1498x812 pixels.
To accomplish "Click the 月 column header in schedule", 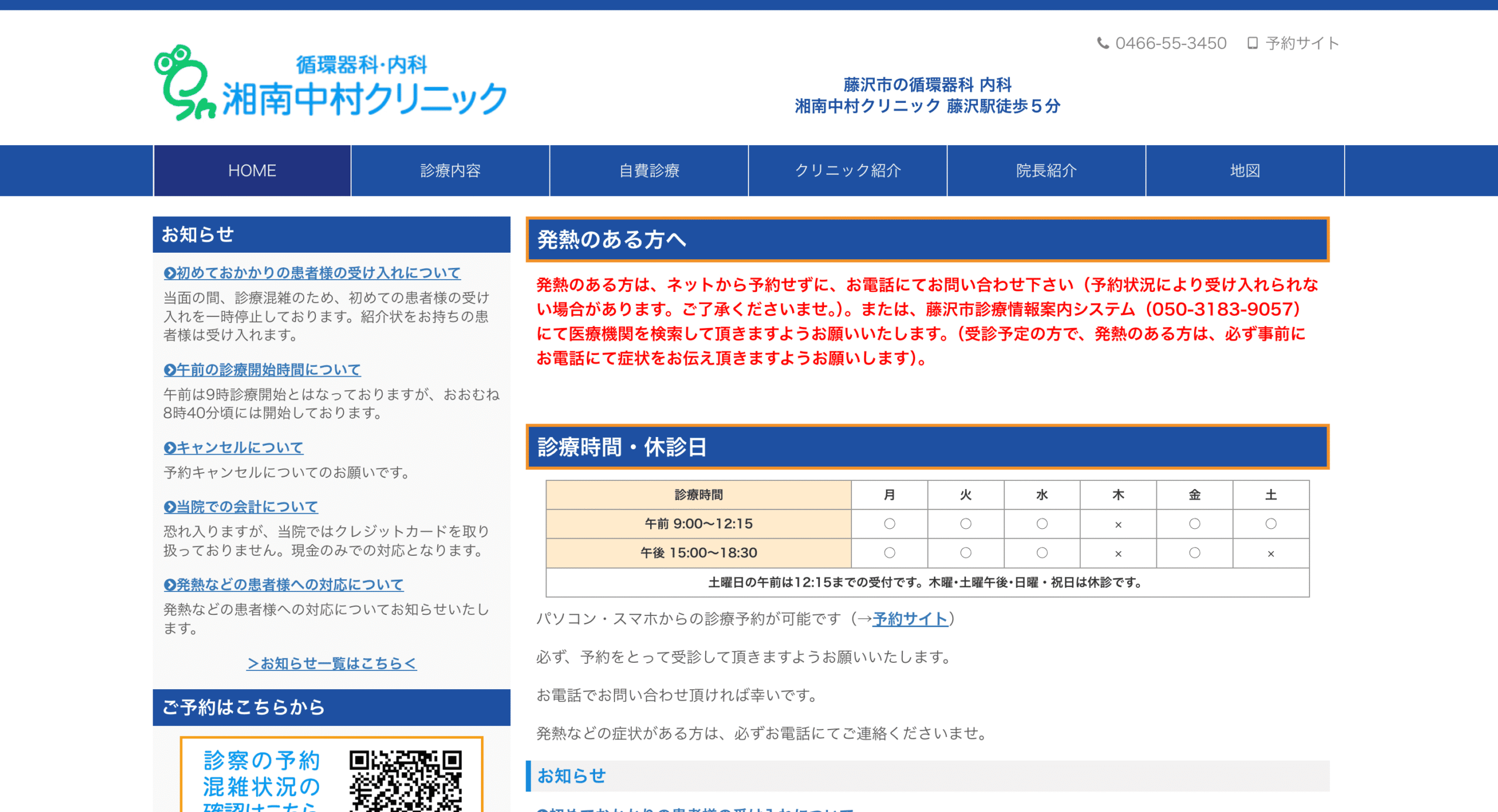I will (x=889, y=495).
